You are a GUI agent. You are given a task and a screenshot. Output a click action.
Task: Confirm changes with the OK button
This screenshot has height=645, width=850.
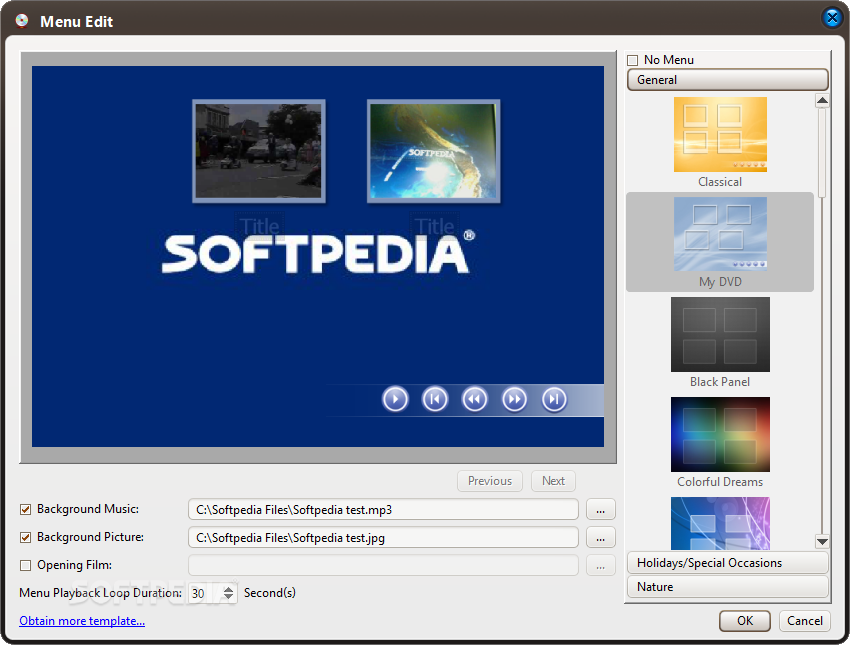click(745, 621)
